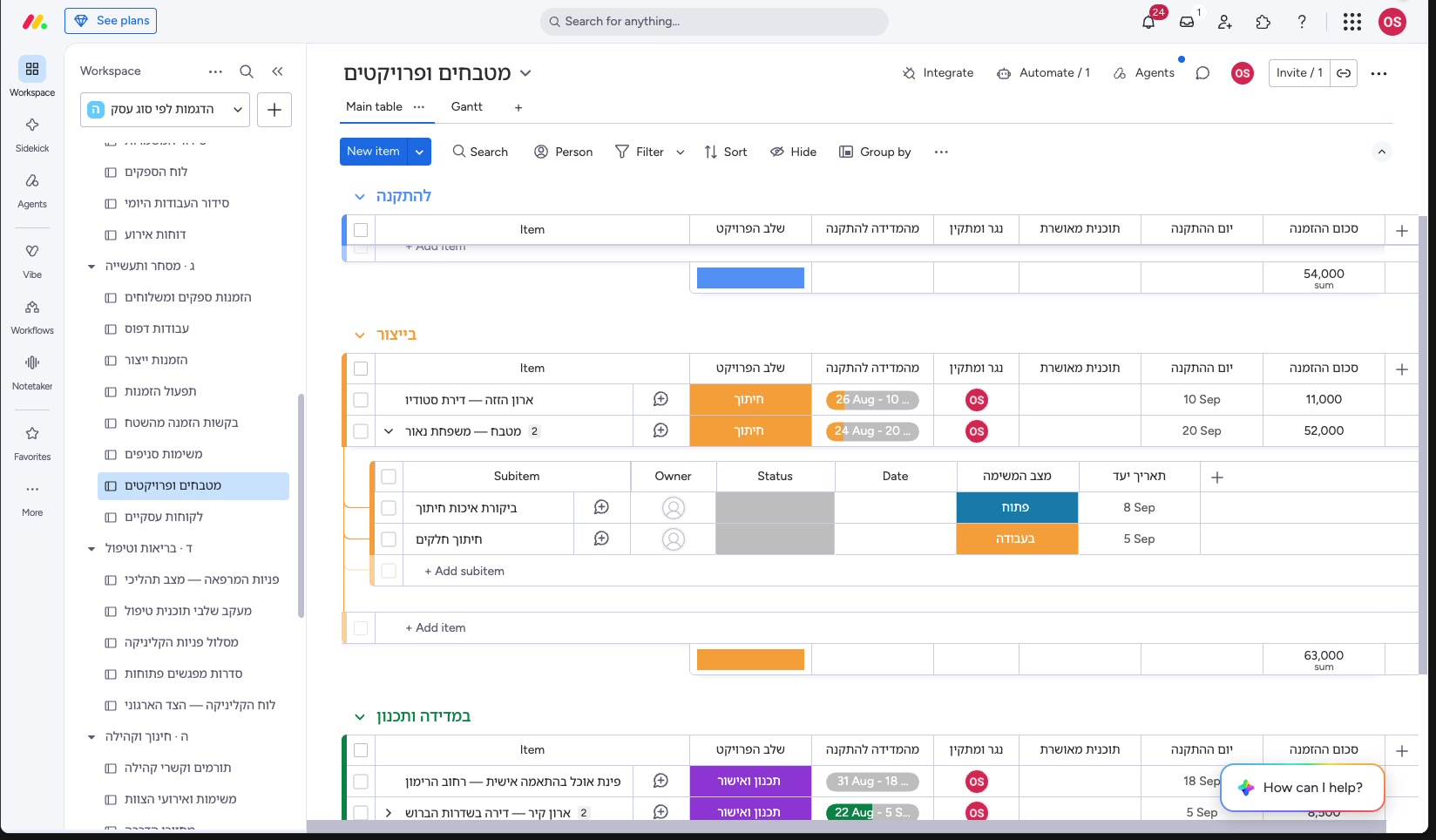Screen dimensions: 1436x840
Task: Switch to the Gantt tab
Action: (x=466, y=106)
